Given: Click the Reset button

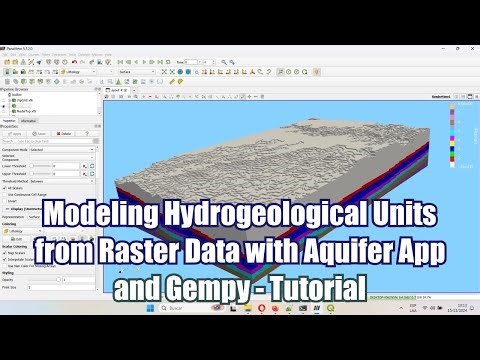Looking at the screenshot, I should coord(39,134).
